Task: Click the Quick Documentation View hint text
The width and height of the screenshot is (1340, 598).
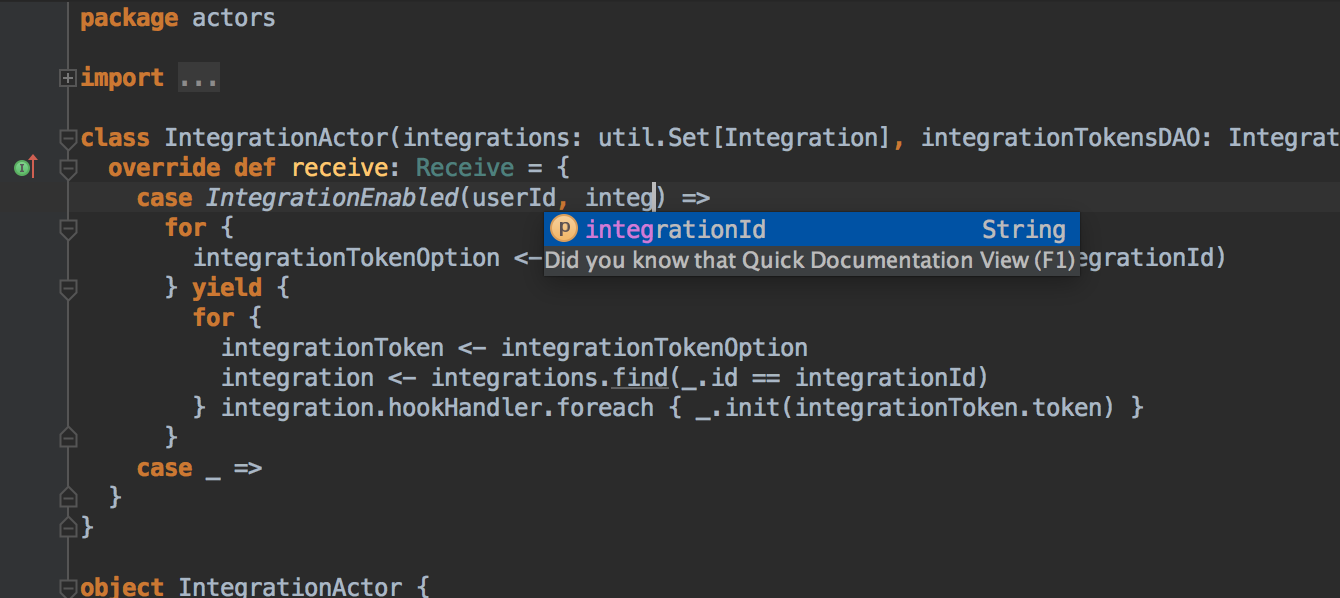Action: coord(810,261)
